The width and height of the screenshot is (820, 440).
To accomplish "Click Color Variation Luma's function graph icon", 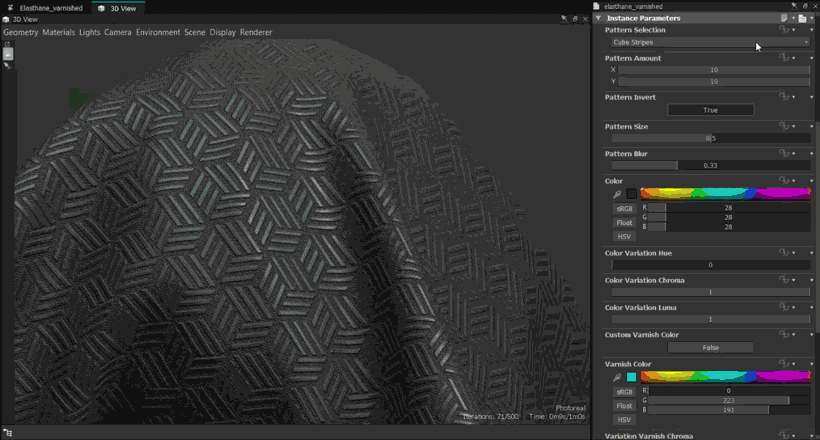I will pos(784,307).
